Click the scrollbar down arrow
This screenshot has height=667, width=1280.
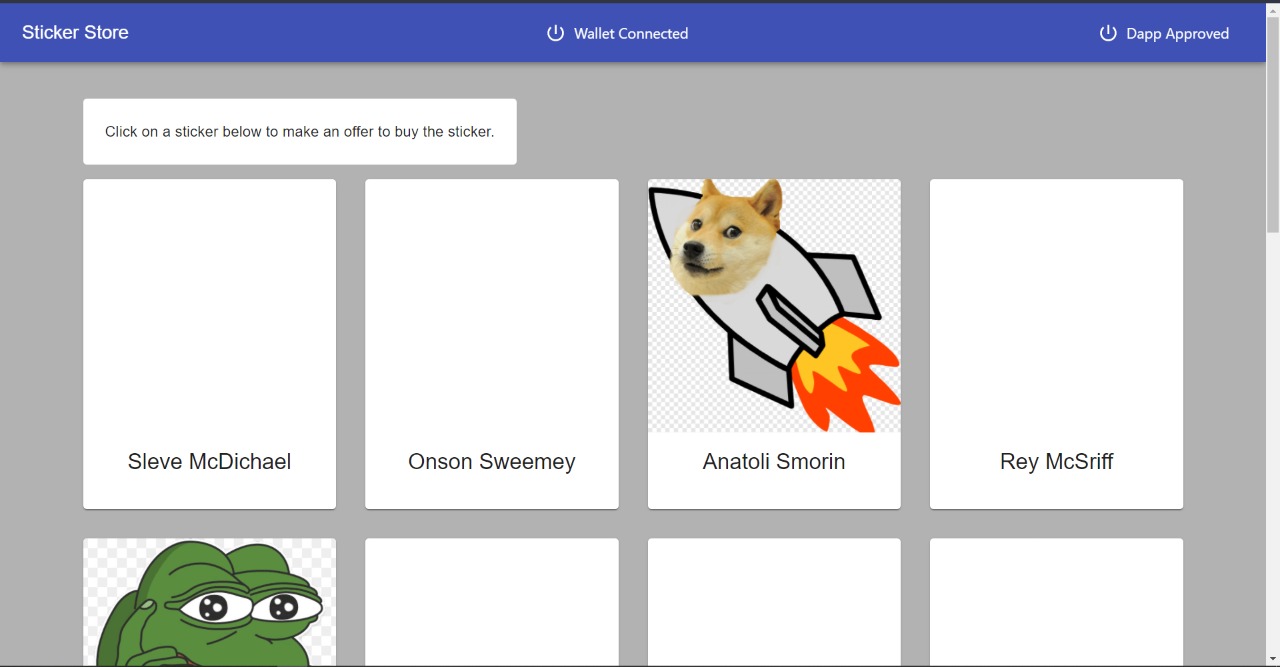[1273, 659]
